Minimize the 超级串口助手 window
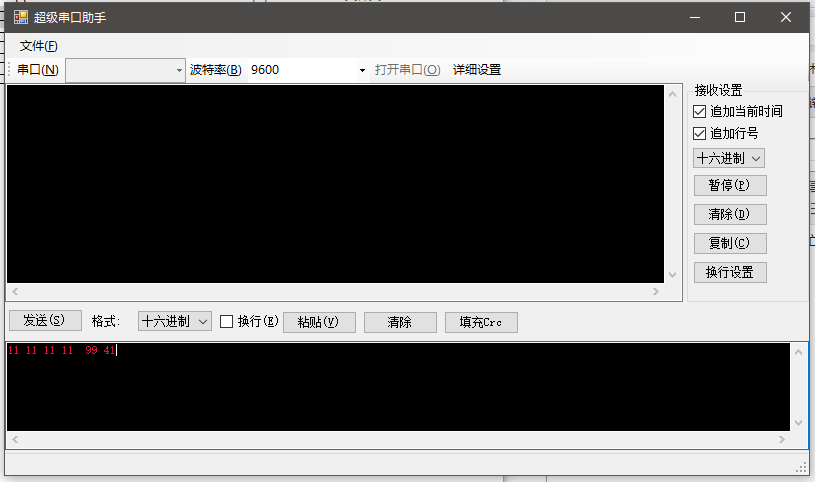This screenshot has width=815, height=482. [x=695, y=17]
